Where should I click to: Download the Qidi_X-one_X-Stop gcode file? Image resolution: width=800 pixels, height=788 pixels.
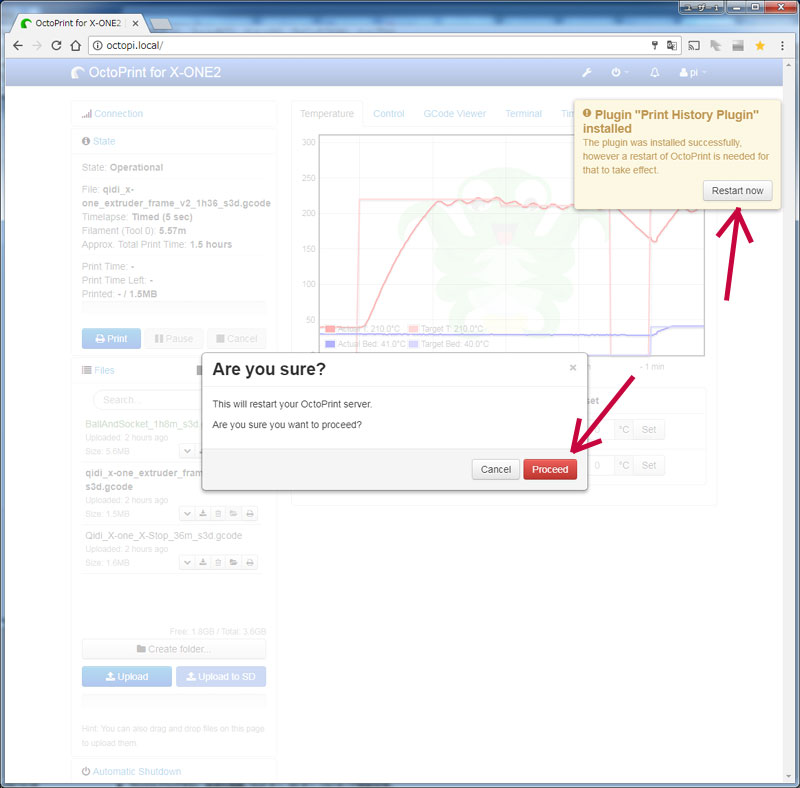point(203,562)
